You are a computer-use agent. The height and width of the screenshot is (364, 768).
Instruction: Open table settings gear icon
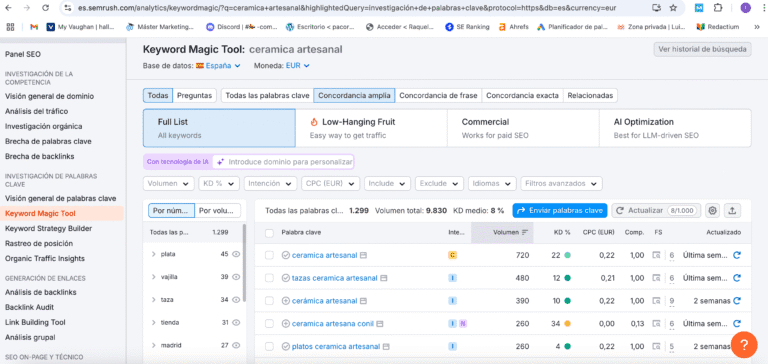point(713,211)
